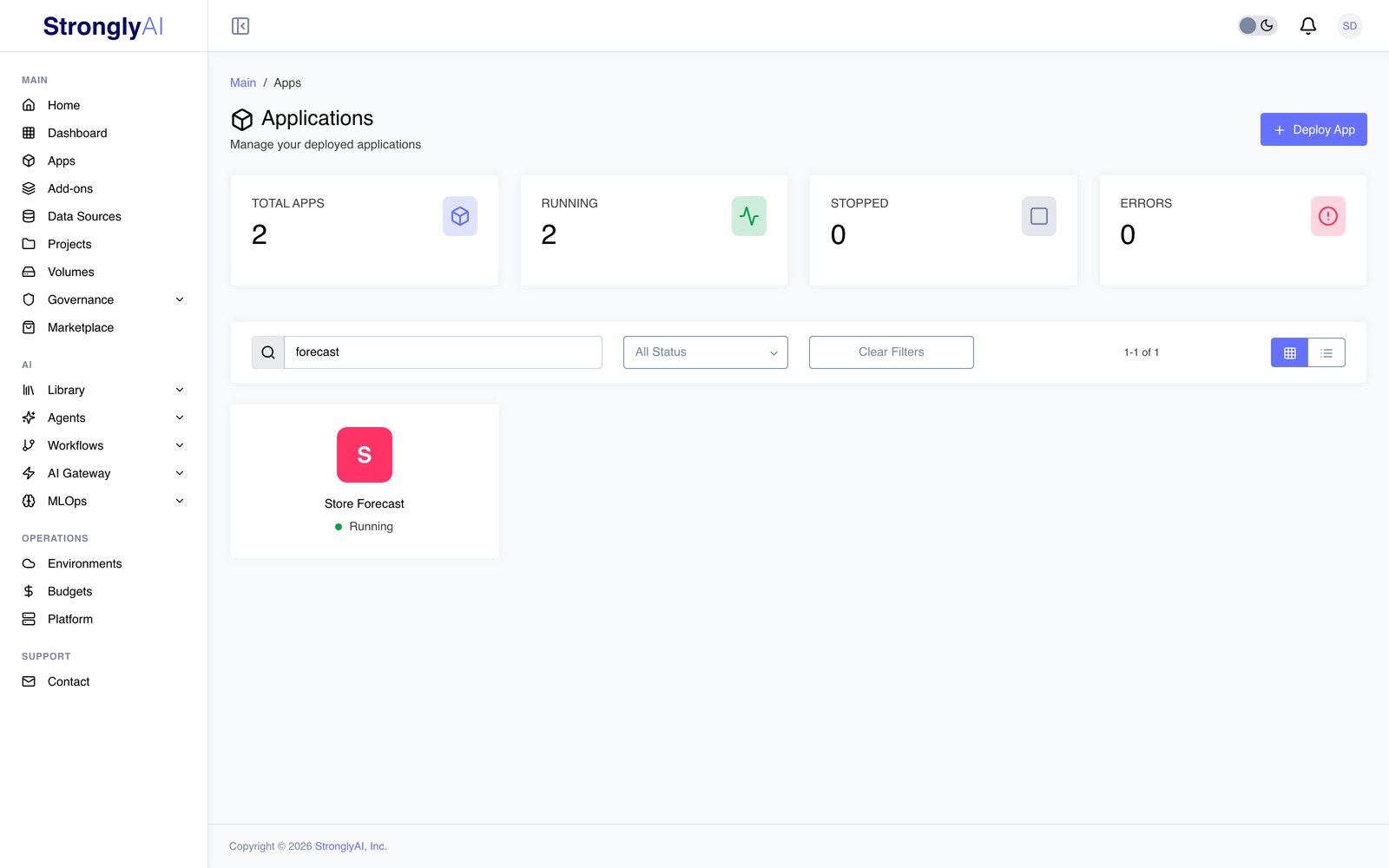The width and height of the screenshot is (1389, 868).
Task: Click the Contact envelope icon
Action: [x=29, y=681]
